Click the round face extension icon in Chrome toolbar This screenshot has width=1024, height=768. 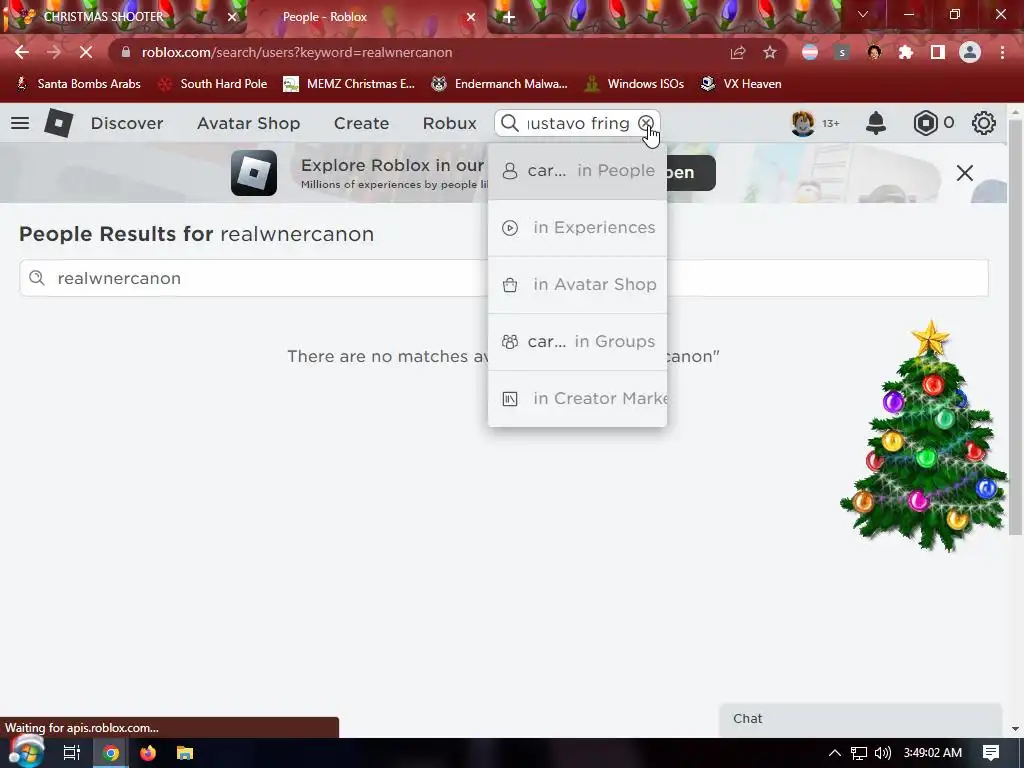click(x=874, y=52)
